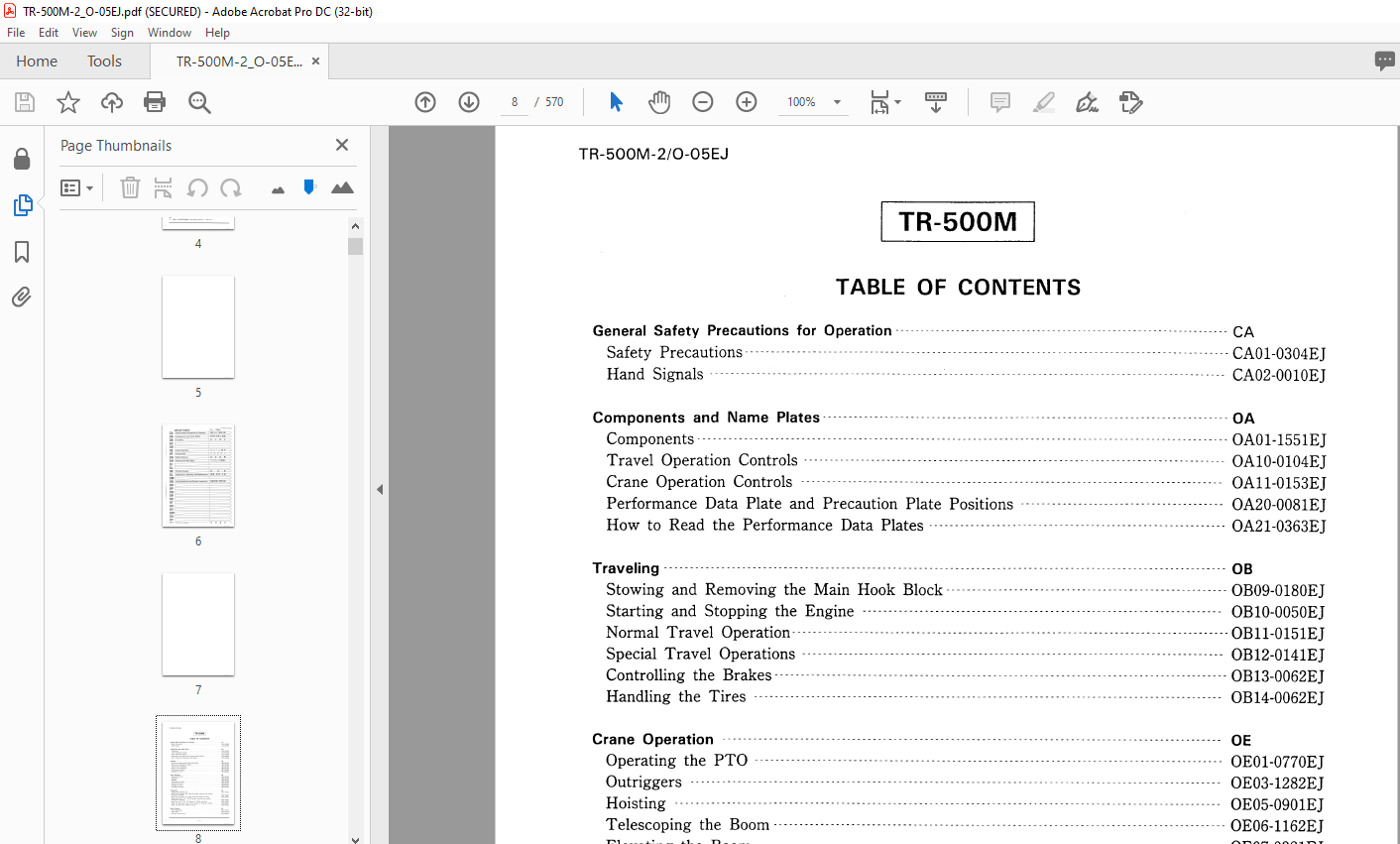Collapse the navigation pane arrow handle
Screen dimensions: 1400x844
tap(380, 489)
